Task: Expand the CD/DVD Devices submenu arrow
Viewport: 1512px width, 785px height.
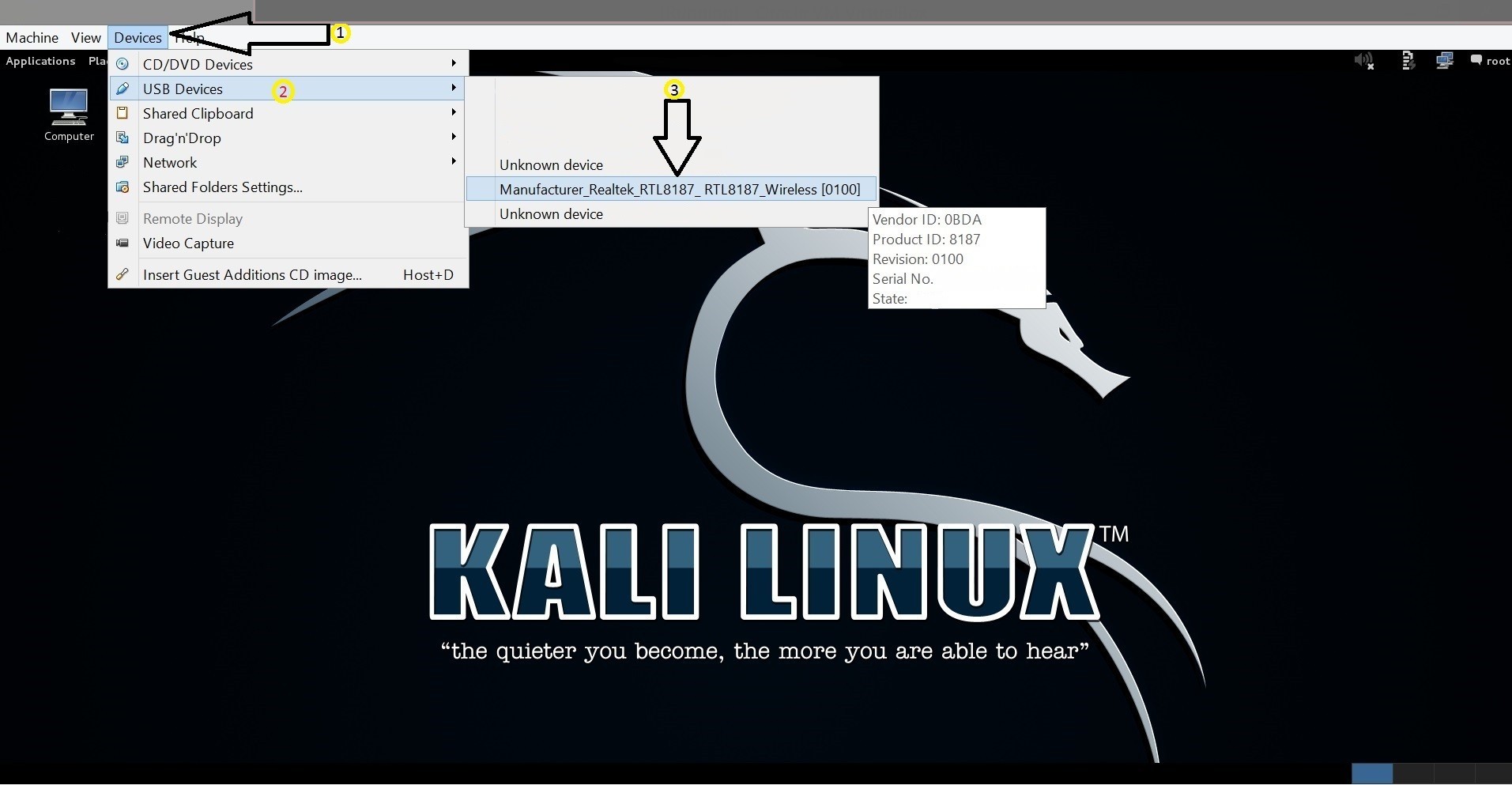Action: [454, 63]
